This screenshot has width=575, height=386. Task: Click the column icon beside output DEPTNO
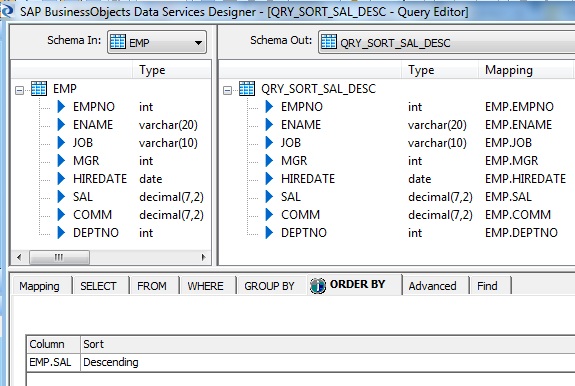click(x=269, y=232)
